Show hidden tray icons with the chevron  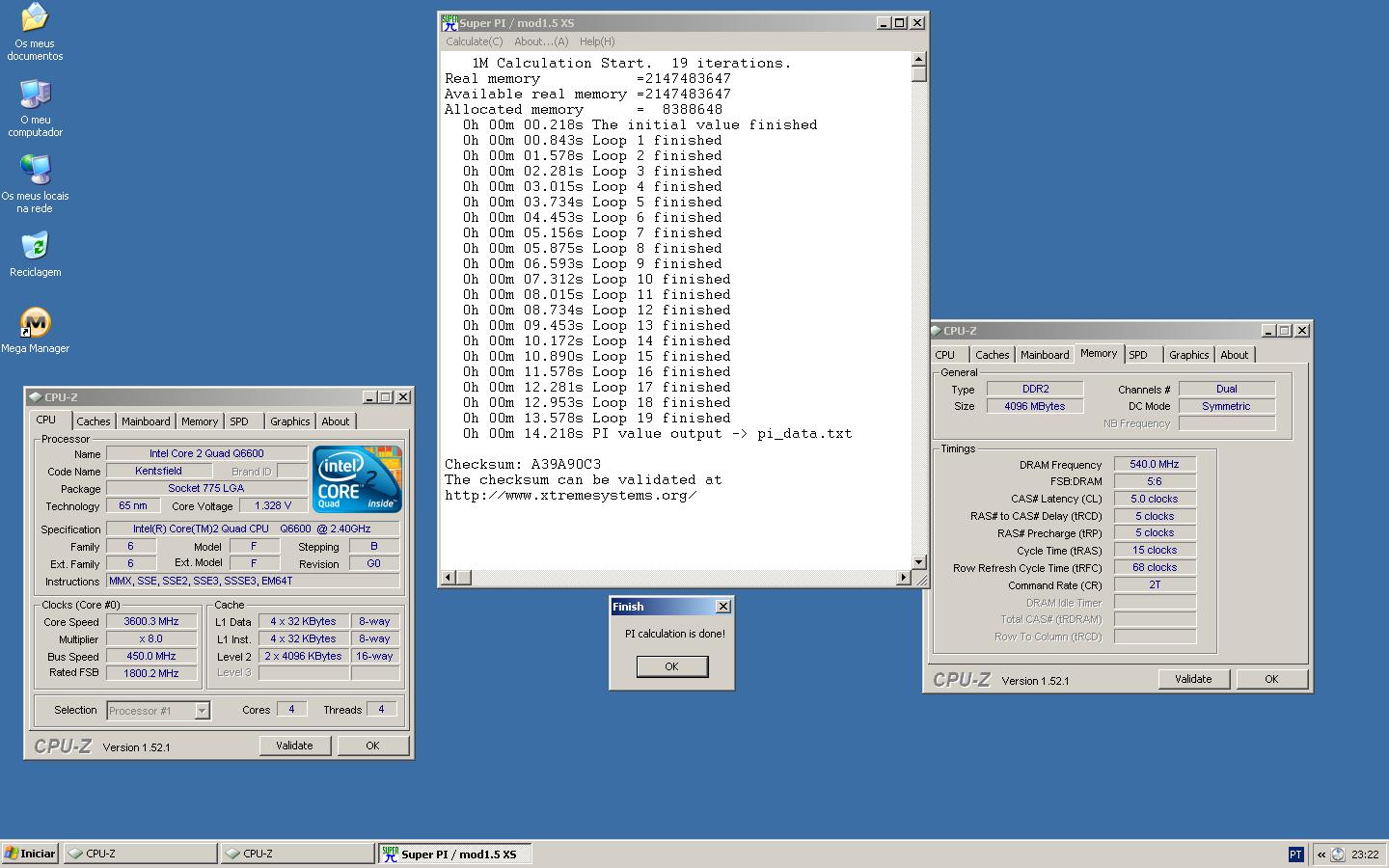[1321, 854]
